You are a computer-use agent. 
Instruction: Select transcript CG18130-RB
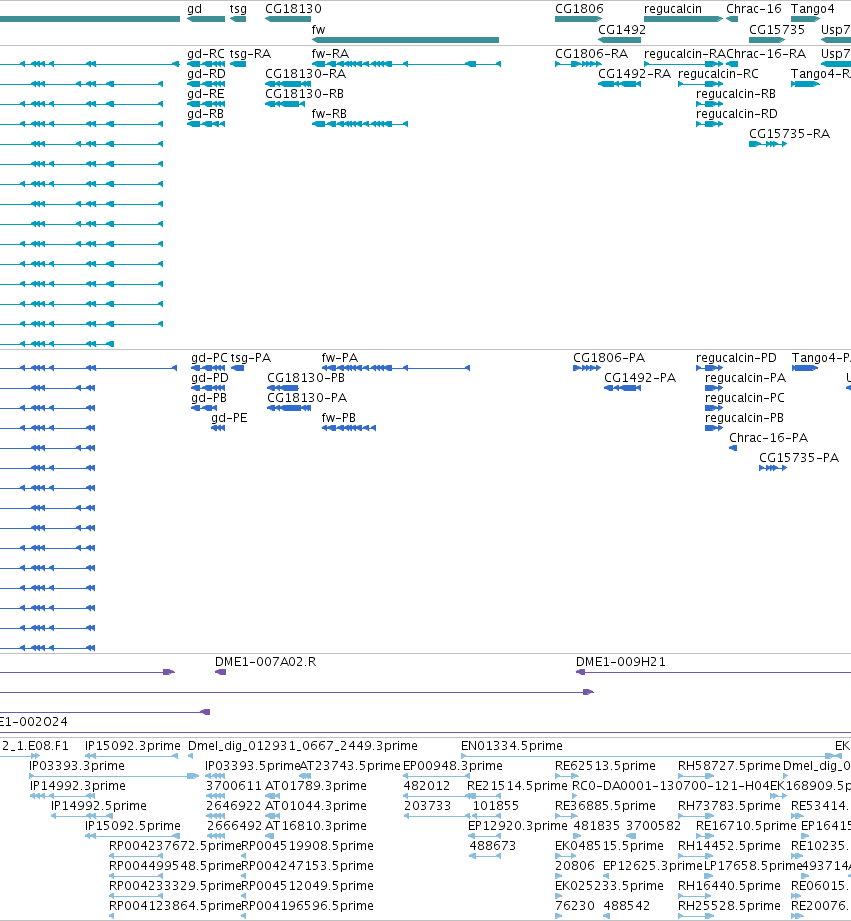click(x=285, y=104)
